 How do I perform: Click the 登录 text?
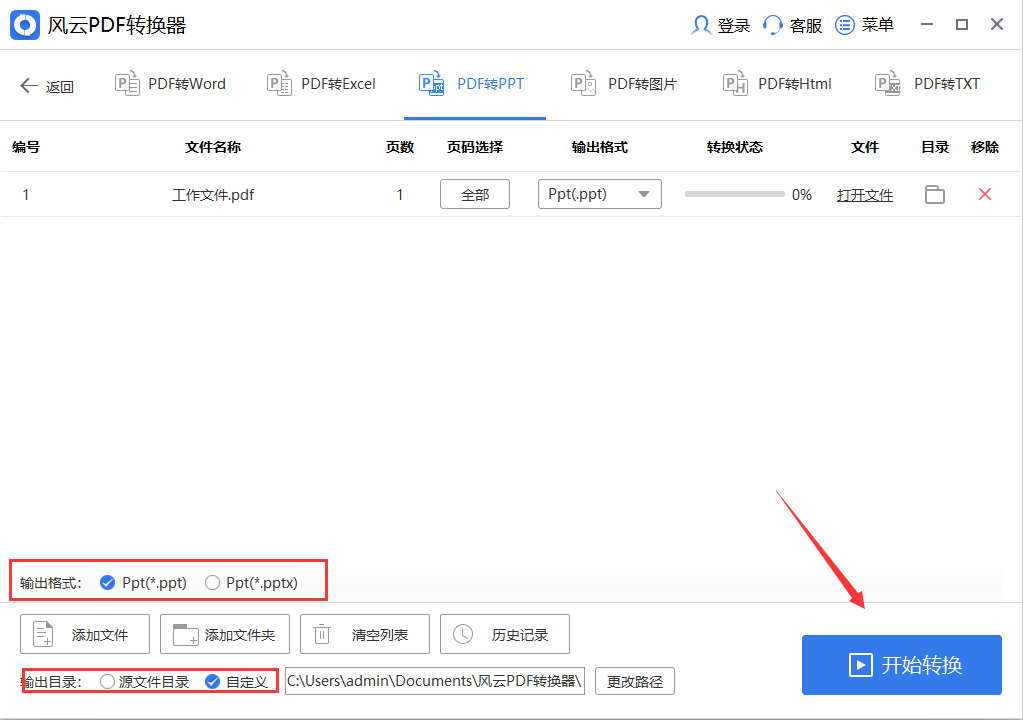(734, 26)
